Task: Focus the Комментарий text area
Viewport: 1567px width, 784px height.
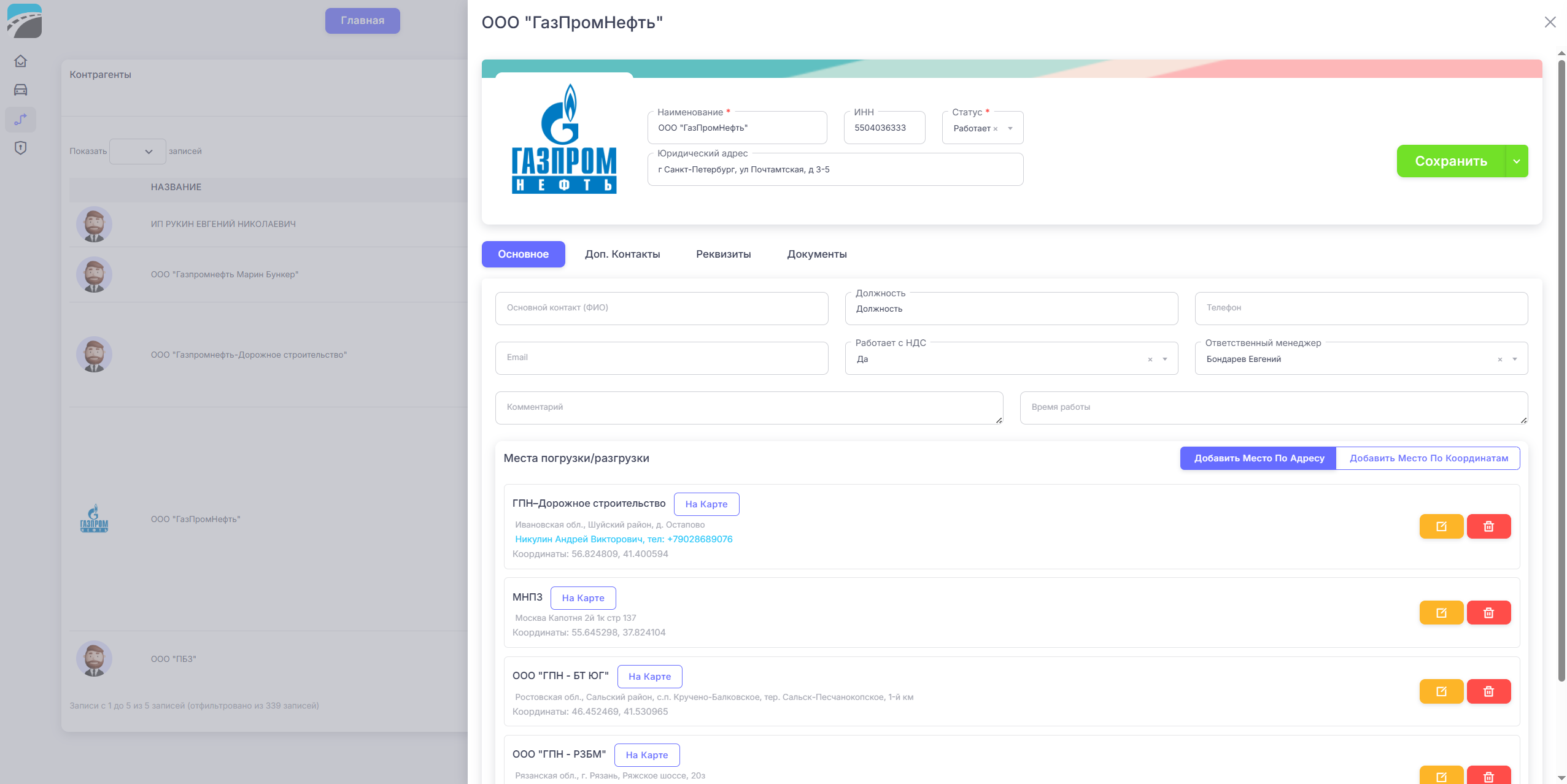Action: [749, 407]
